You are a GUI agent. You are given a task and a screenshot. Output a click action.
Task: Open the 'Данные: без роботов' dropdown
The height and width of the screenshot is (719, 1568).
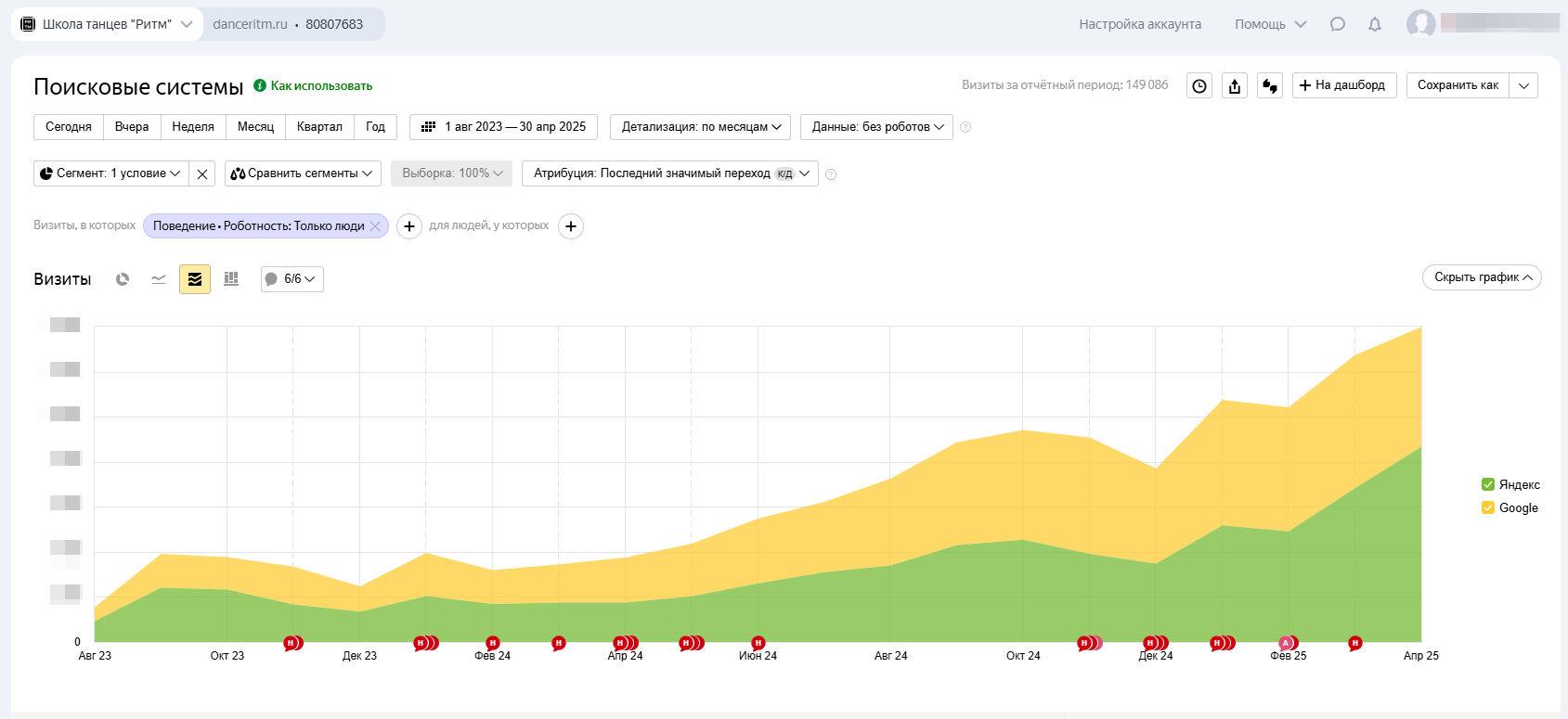[x=876, y=127]
